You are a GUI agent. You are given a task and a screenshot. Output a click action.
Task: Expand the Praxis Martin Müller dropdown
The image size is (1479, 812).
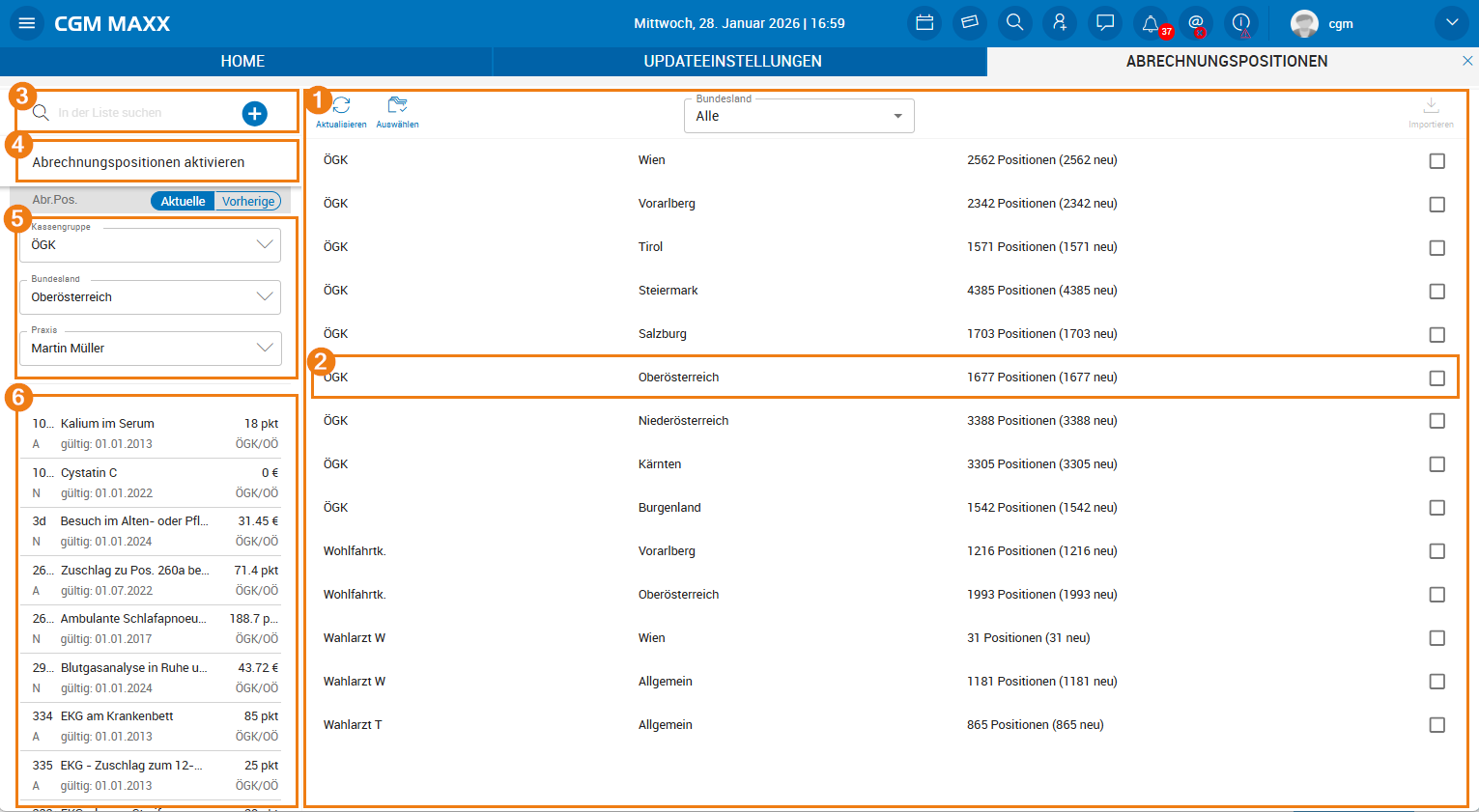[150, 349]
